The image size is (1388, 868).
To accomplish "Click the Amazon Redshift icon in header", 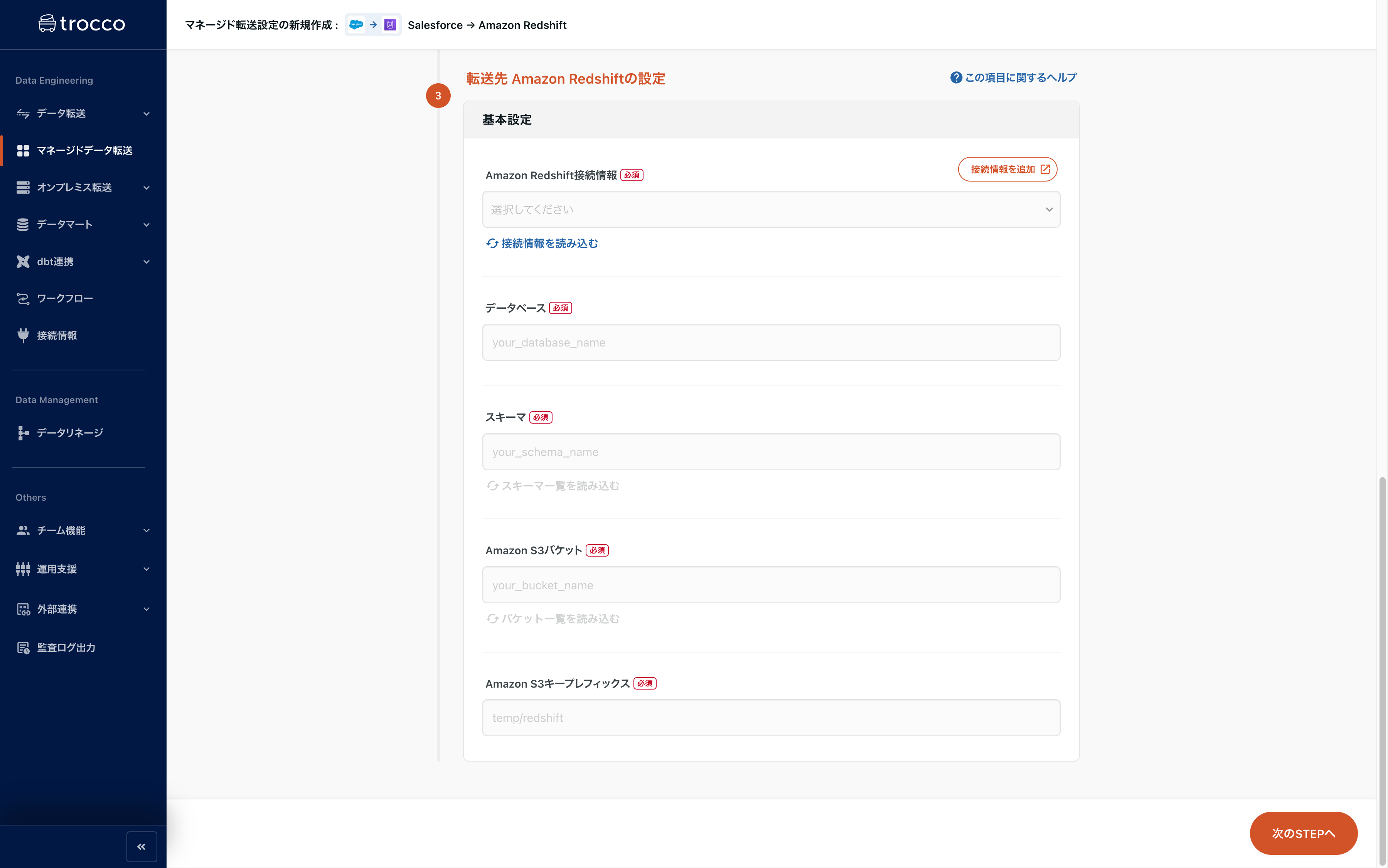I will pos(390,25).
